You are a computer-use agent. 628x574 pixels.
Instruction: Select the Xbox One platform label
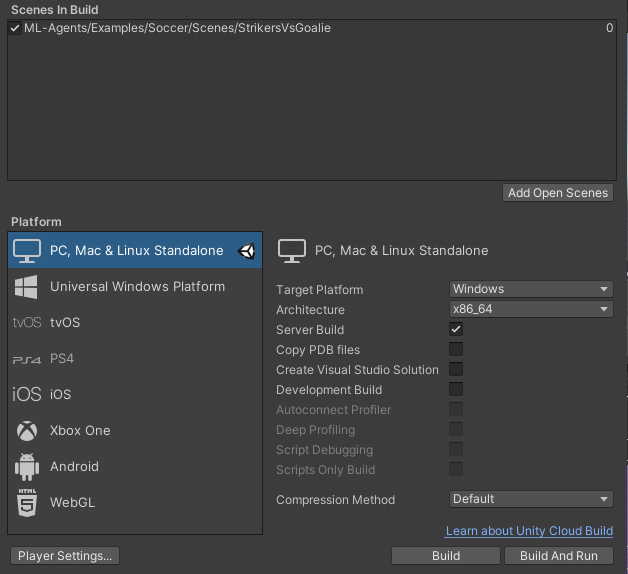(80, 431)
